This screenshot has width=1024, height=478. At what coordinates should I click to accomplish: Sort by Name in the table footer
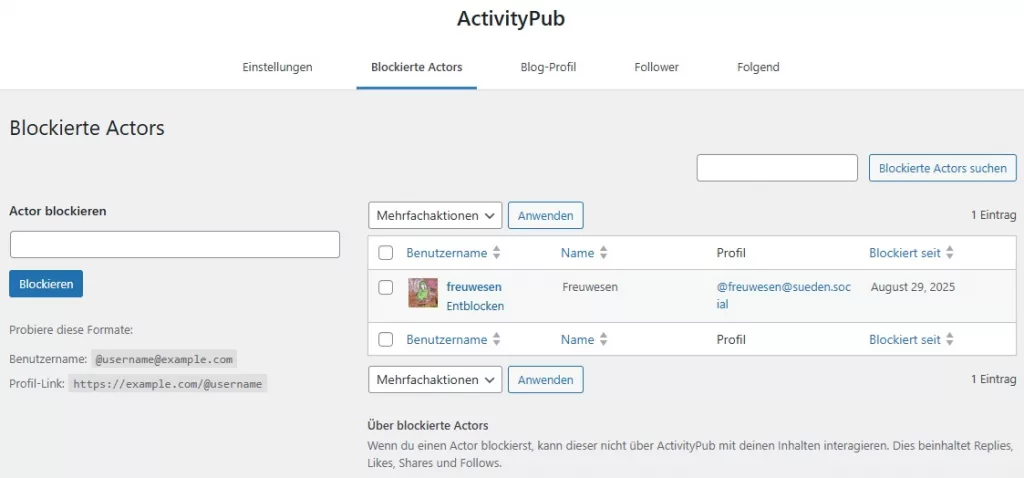577,340
